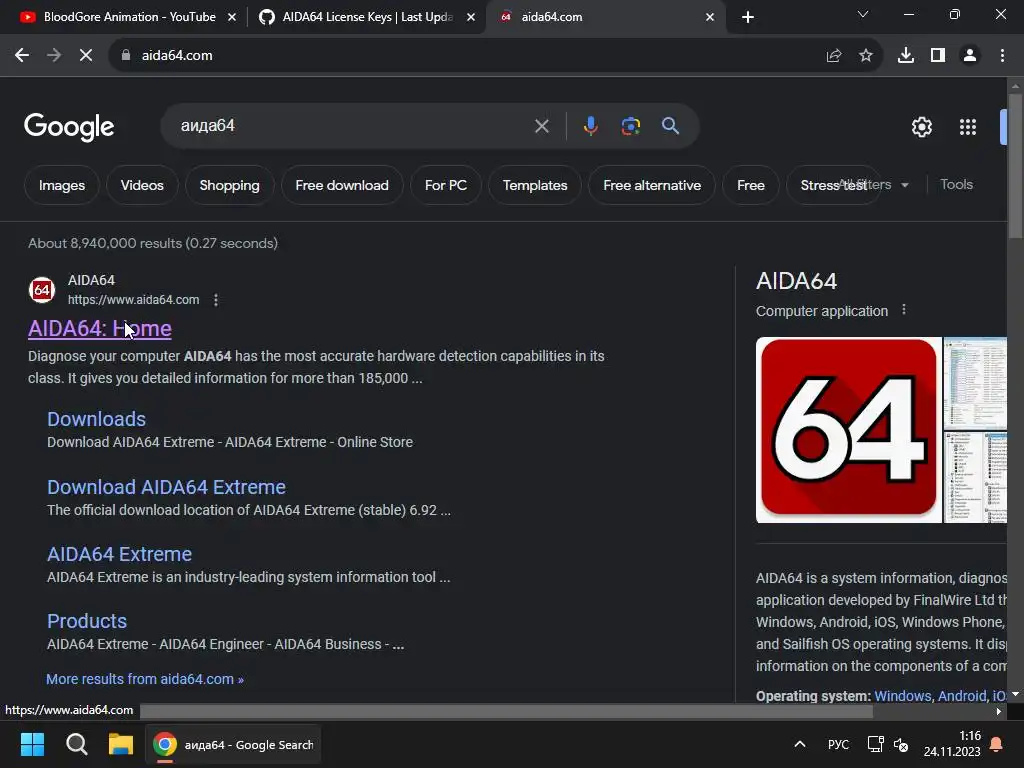Image resolution: width=1024 pixels, height=768 pixels.
Task: Select the Free alternative chip
Action: [x=652, y=185]
